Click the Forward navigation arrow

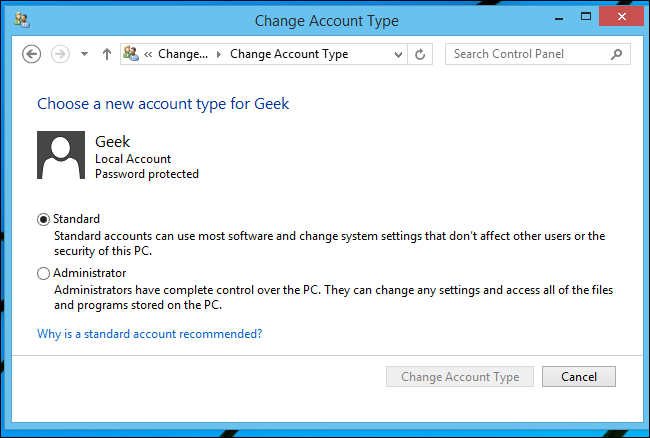[60, 54]
